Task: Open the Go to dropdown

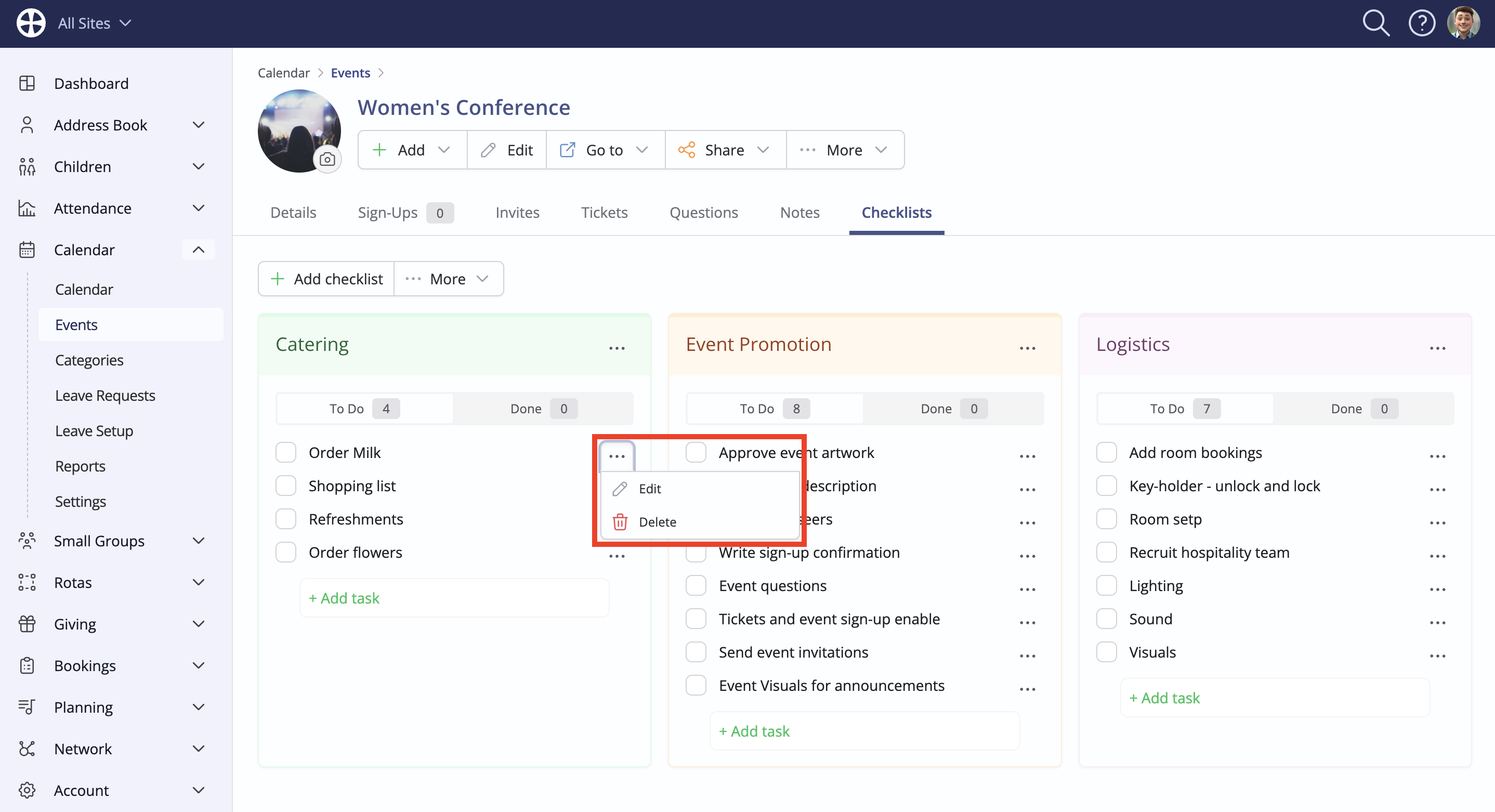Action: tap(605, 150)
